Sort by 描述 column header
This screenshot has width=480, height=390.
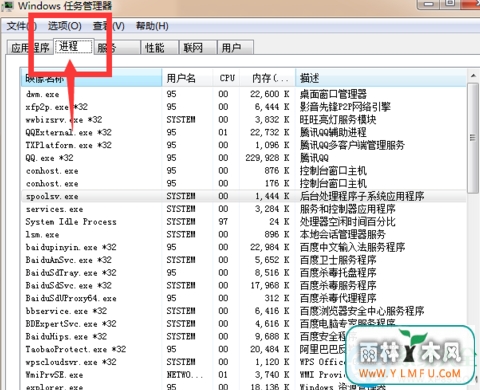[x=381, y=78]
